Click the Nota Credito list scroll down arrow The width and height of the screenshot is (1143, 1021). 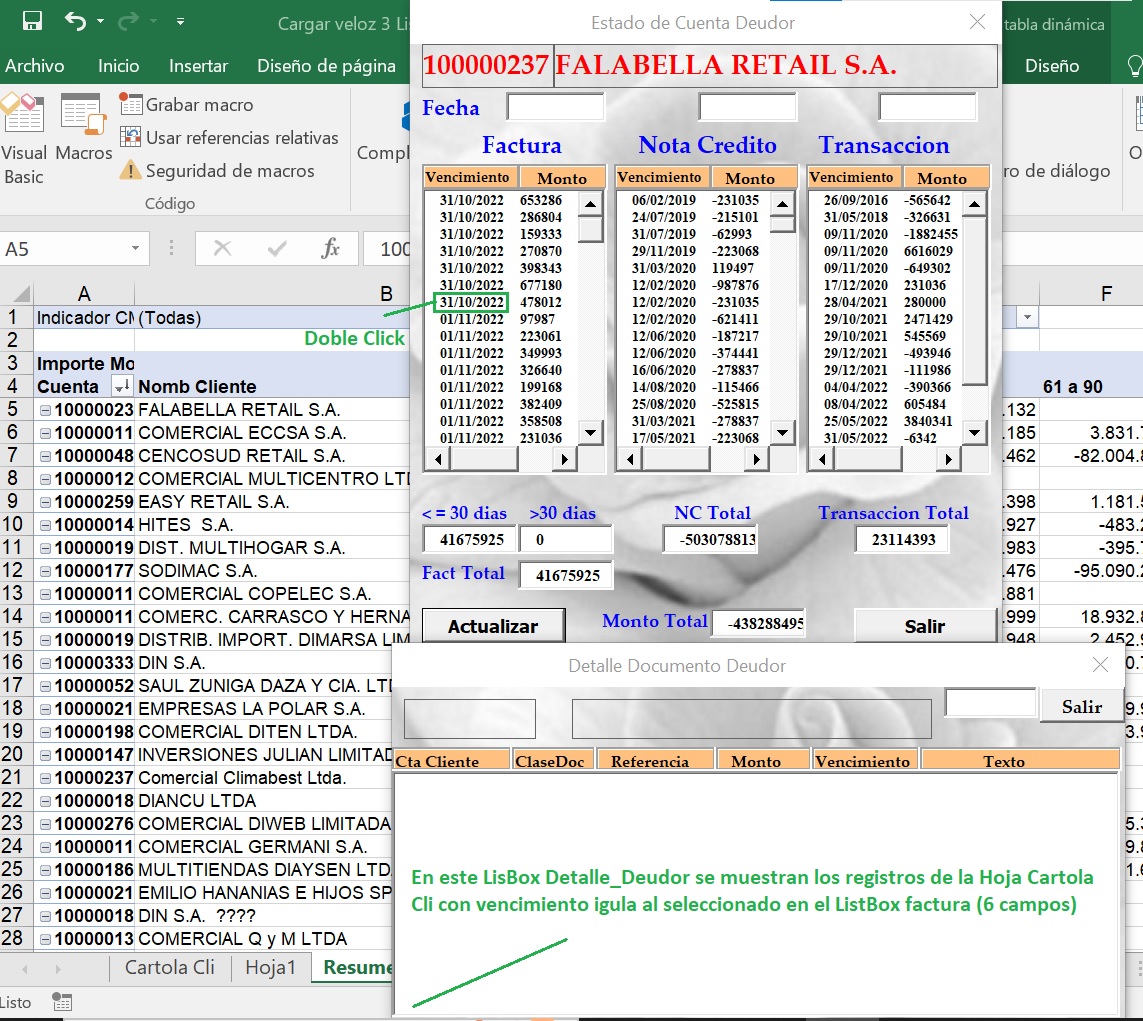pyautogui.click(x=782, y=433)
